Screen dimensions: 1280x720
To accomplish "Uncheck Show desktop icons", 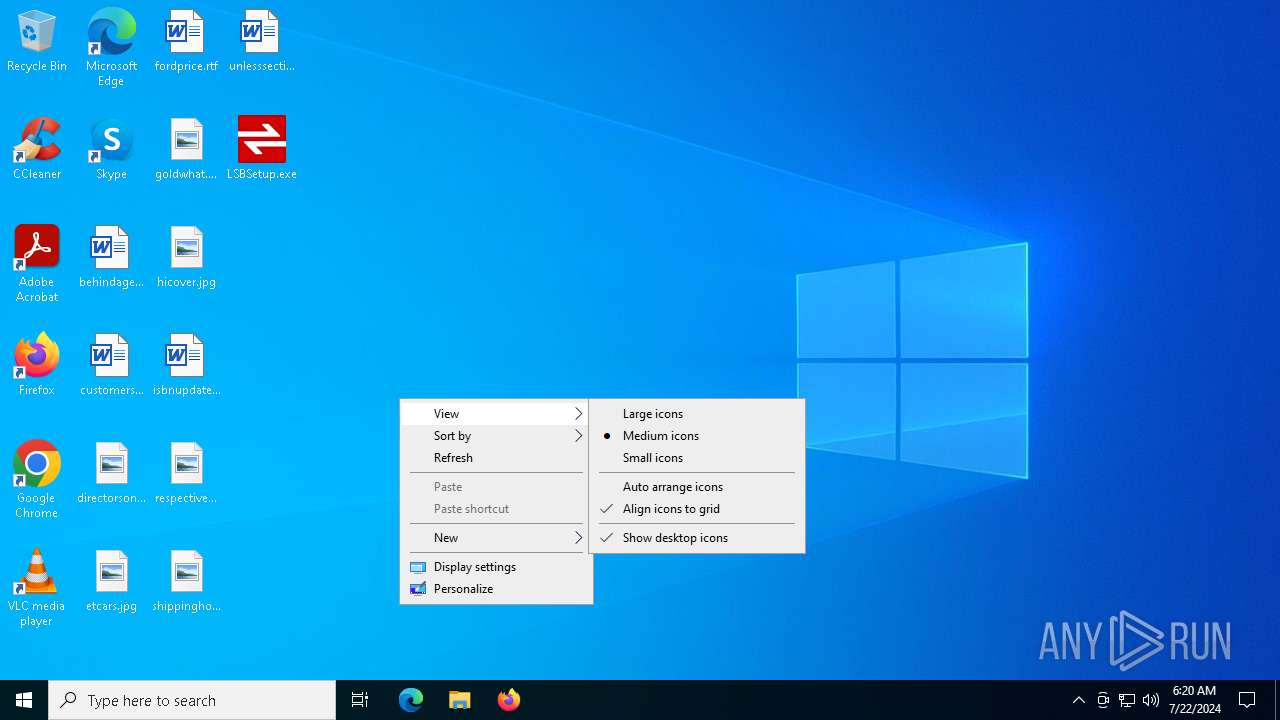I will 697,538.
